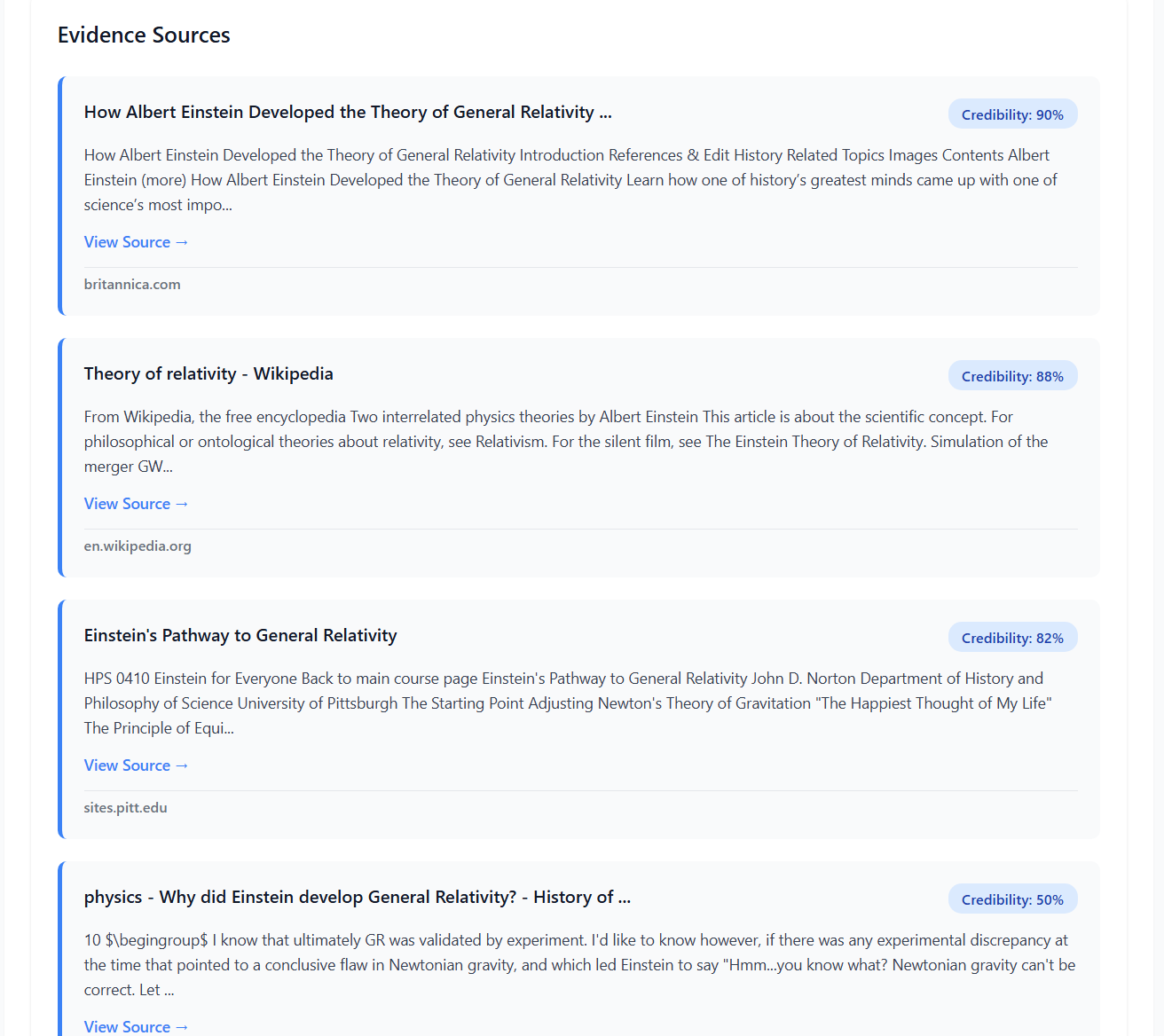Select the Theory of relativity - Wikipedia title
This screenshot has height=1036, width=1164.
(208, 374)
